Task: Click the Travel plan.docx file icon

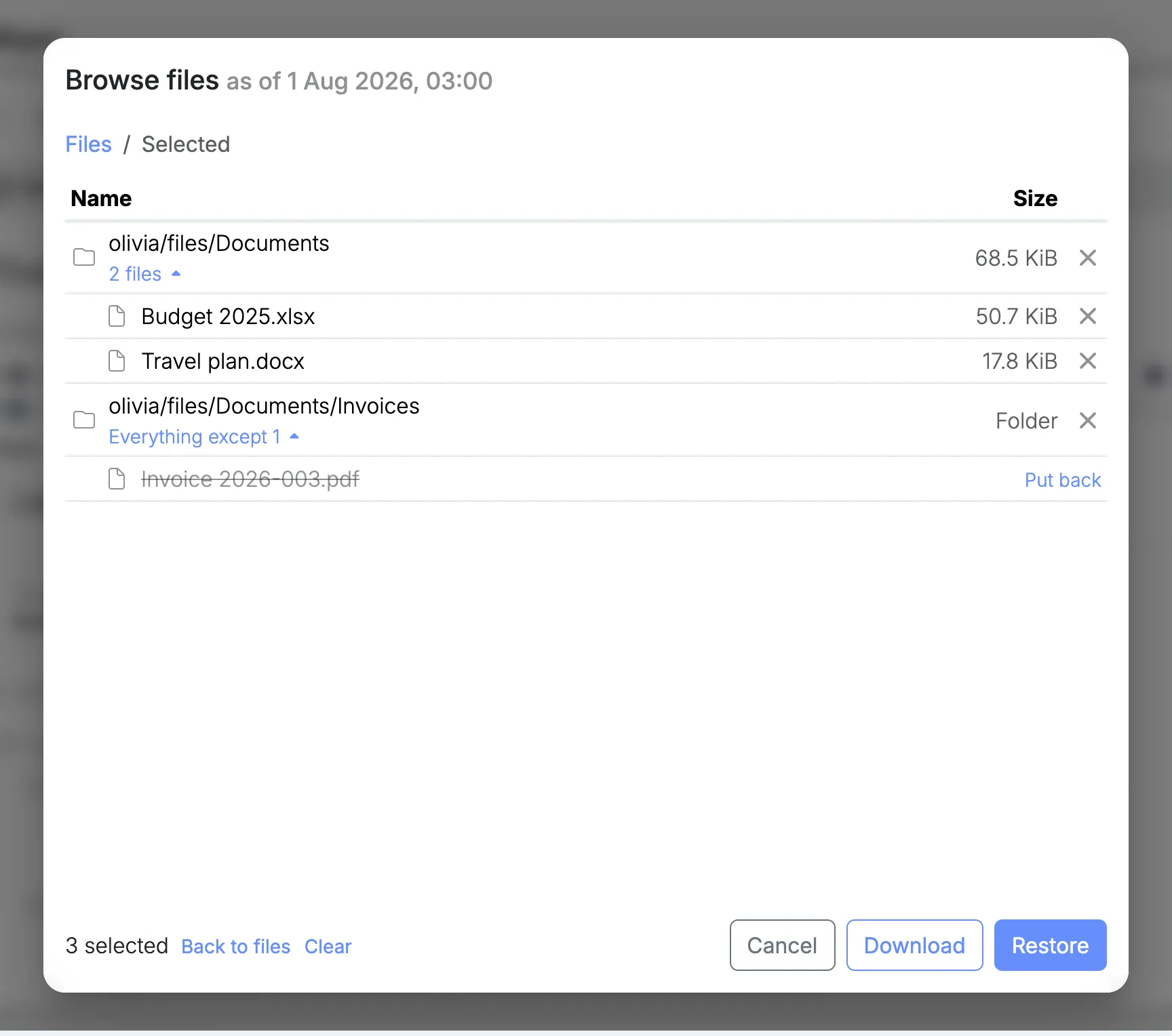Action: [x=117, y=361]
